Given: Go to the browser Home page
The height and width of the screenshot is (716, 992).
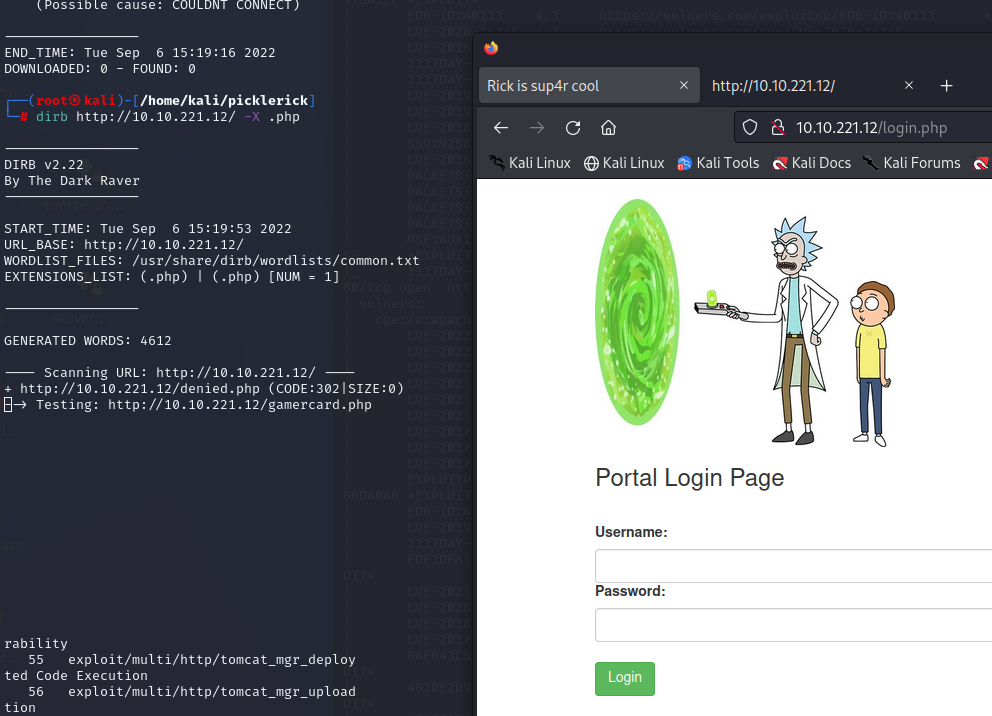Looking at the screenshot, I should pos(608,128).
